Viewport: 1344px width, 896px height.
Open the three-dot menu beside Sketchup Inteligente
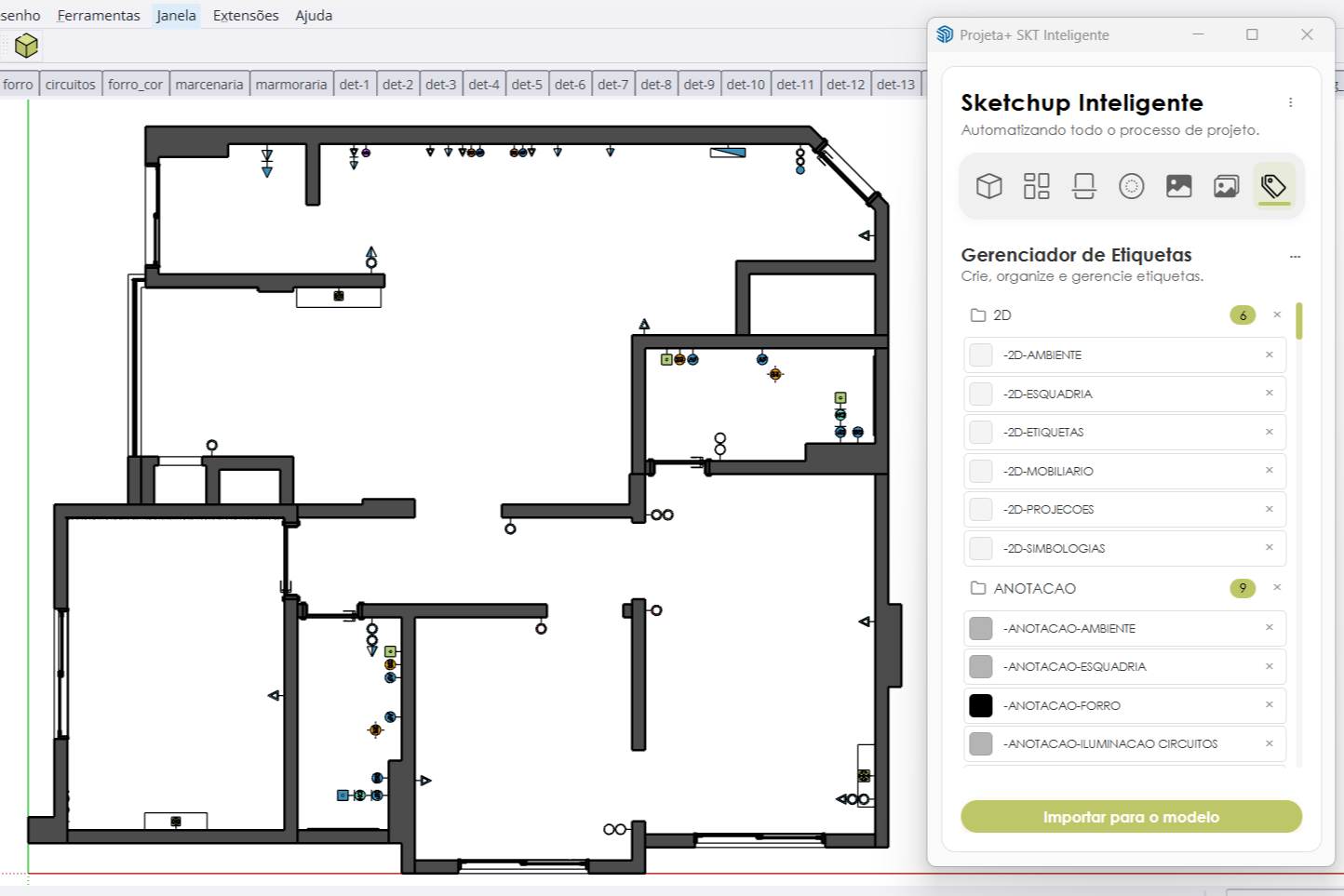(1291, 102)
